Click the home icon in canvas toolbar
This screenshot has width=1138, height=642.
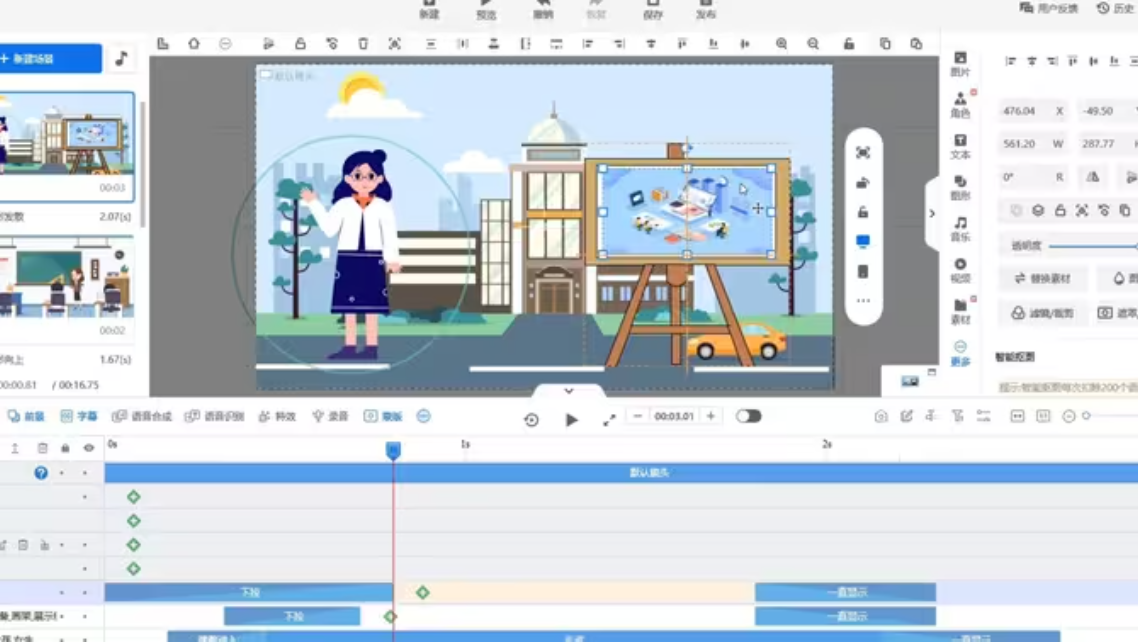coord(194,44)
